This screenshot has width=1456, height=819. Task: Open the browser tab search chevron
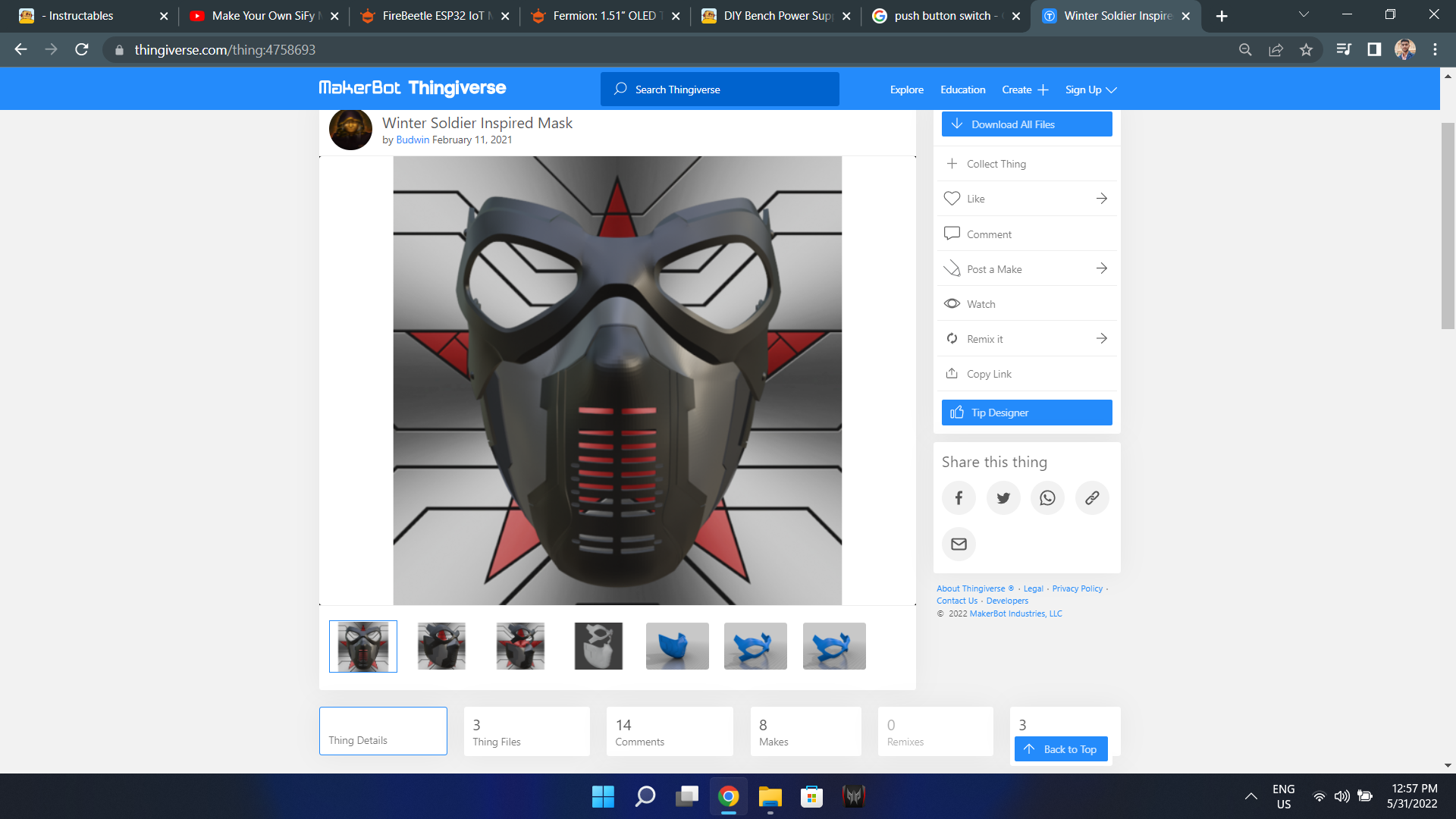(1304, 14)
